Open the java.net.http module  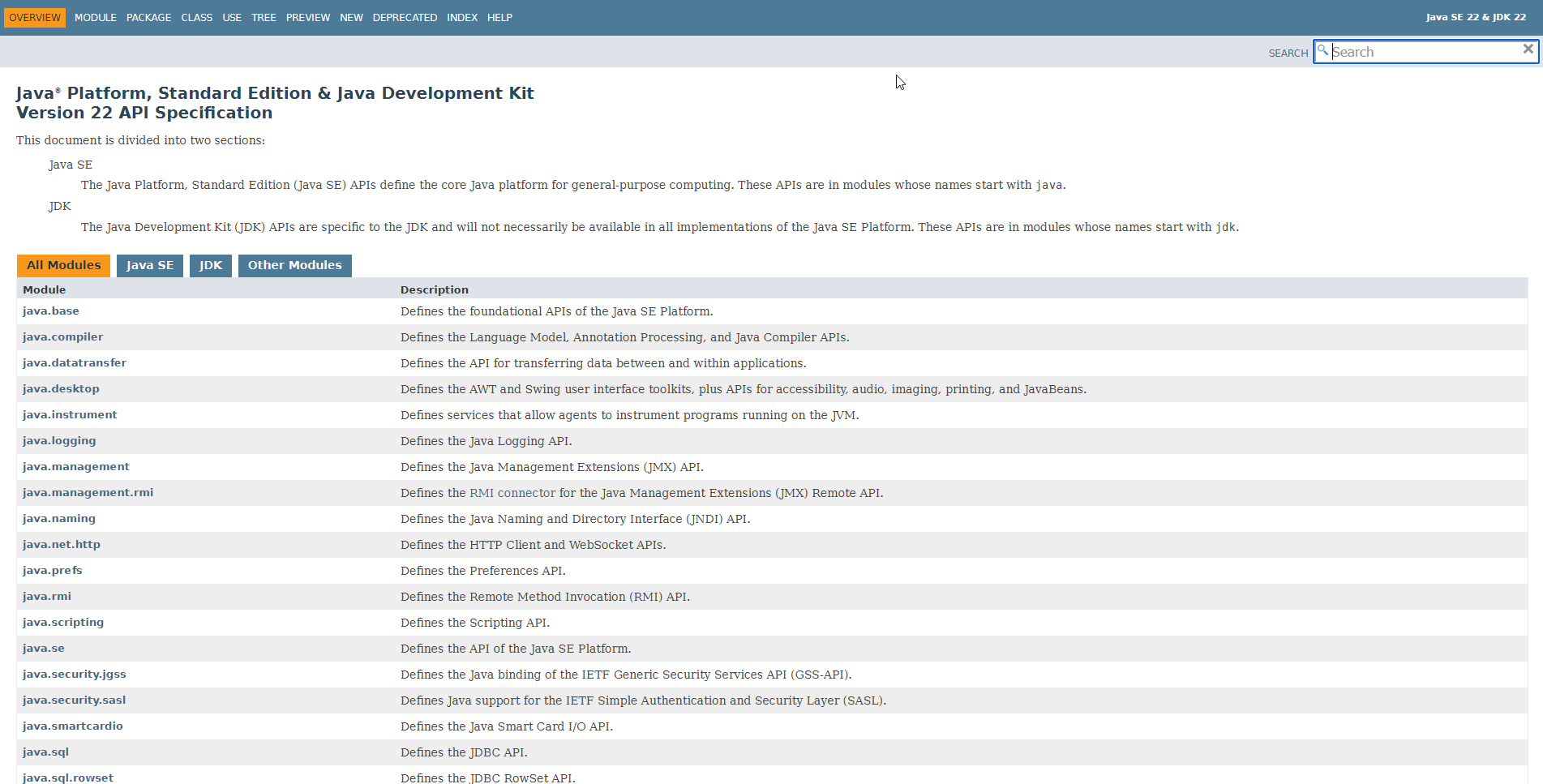click(62, 545)
